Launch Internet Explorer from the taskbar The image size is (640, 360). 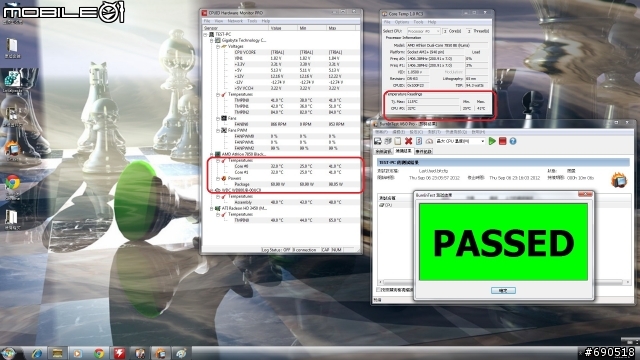coord(37,353)
